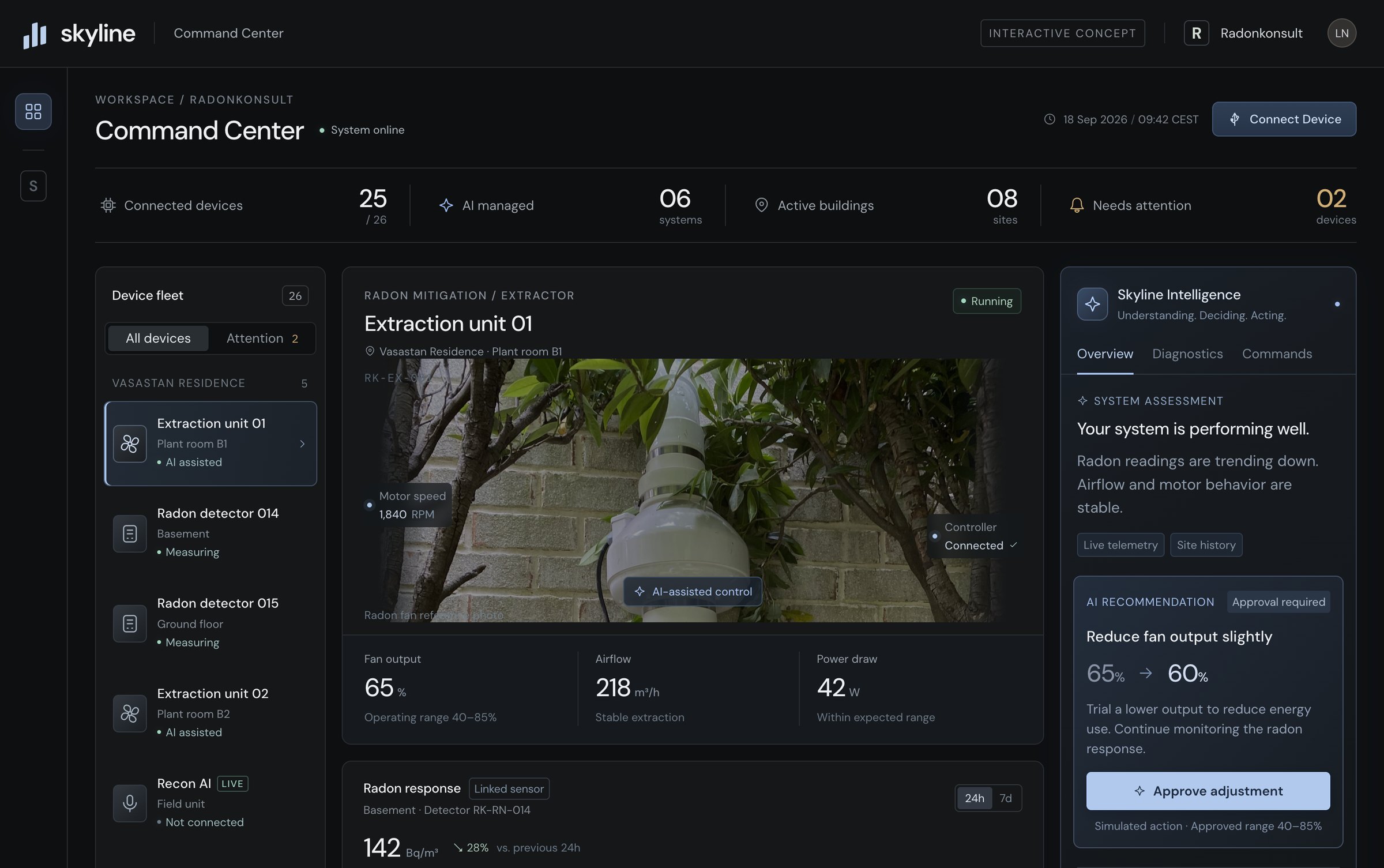Click the detector icon for Radon detector 014
The width and height of the screenshot is (1384, 868).
point(130,533)
